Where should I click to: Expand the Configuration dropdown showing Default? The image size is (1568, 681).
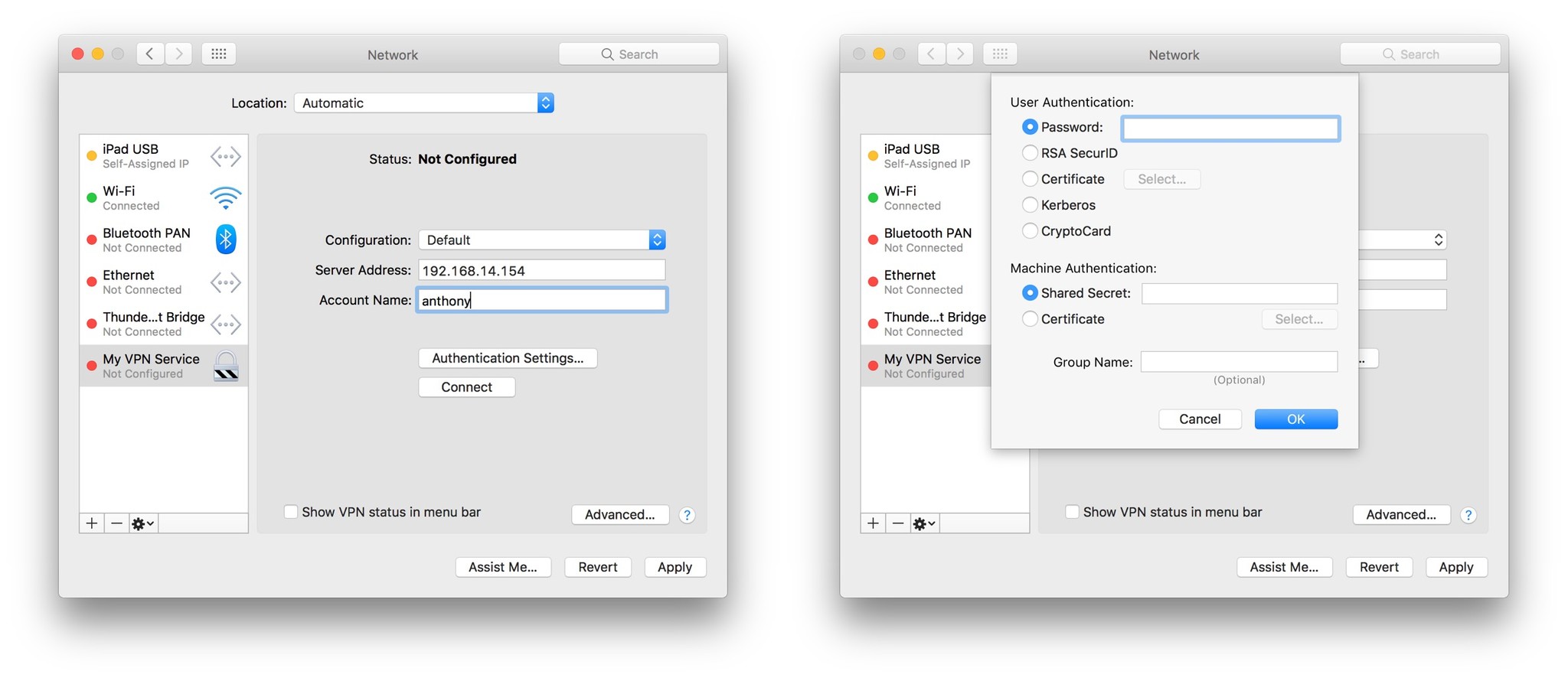pos(541,240)
